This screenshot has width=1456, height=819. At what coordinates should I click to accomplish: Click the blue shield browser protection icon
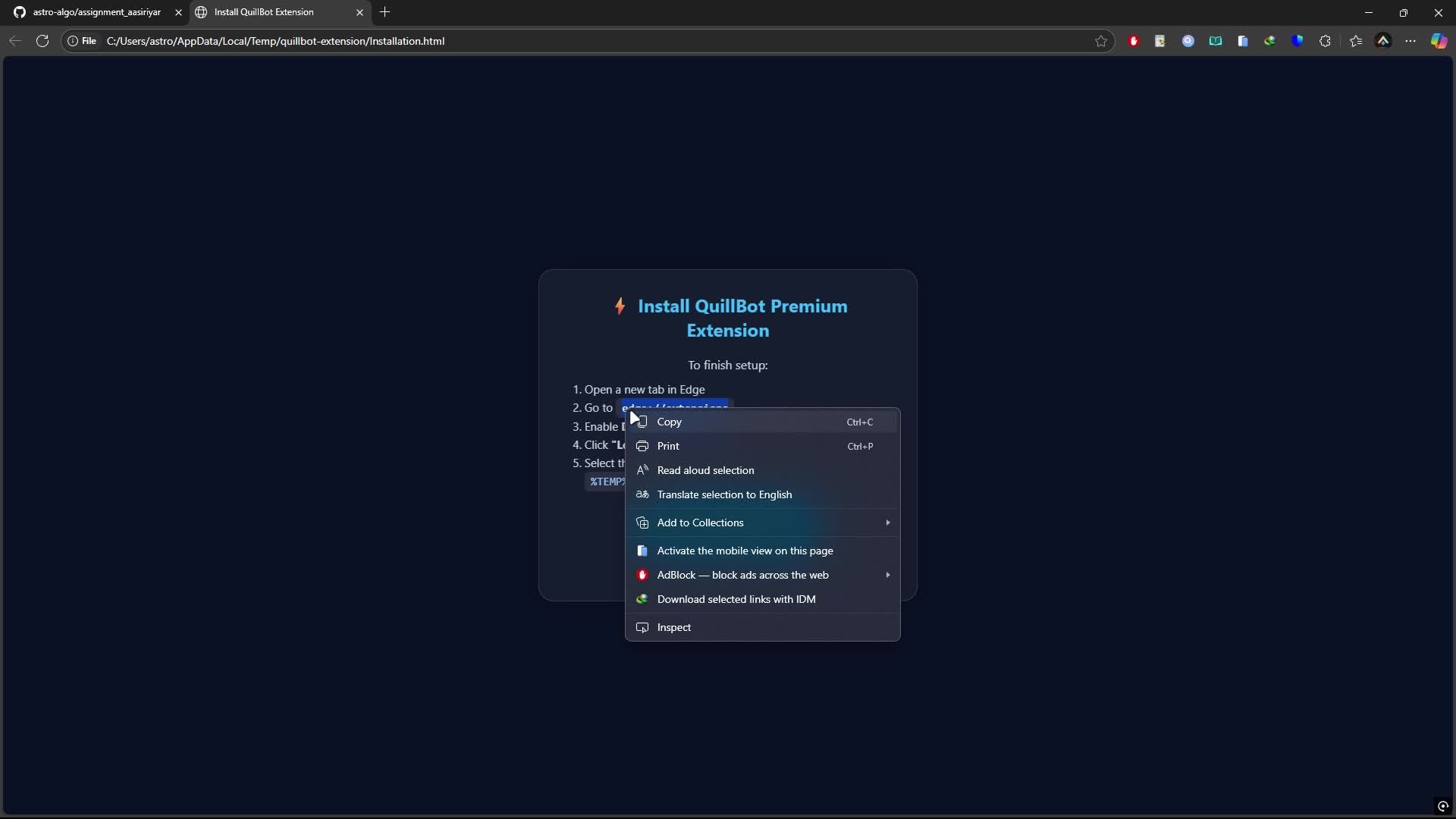click(1298, 41)
